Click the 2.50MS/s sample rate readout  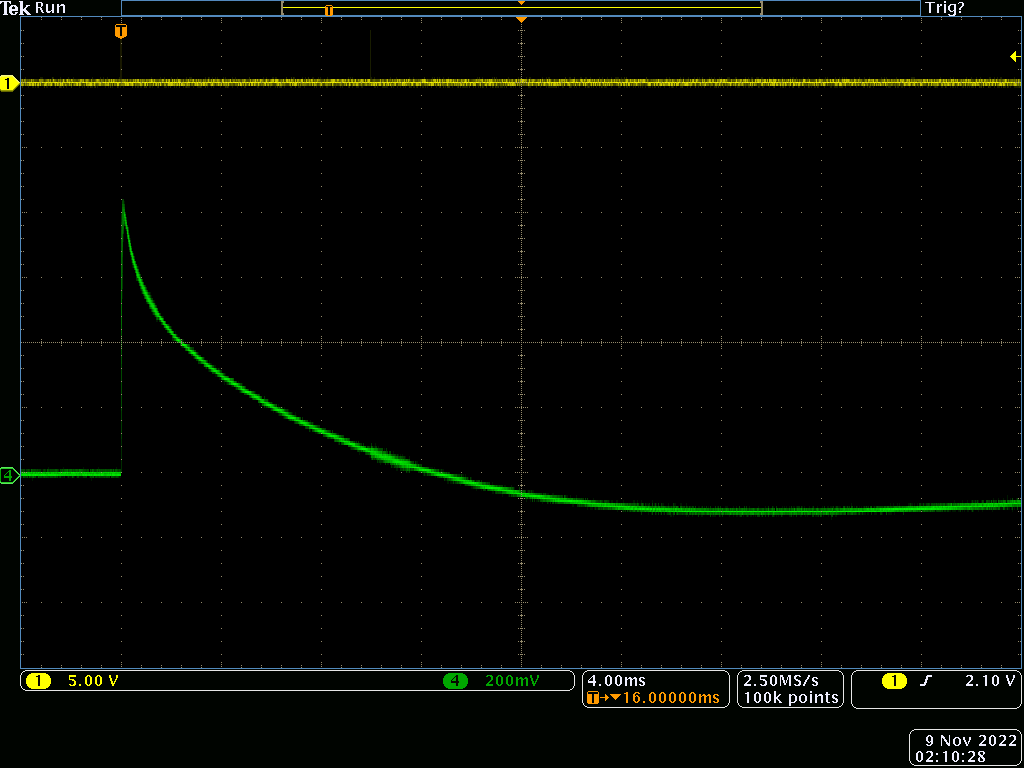pyautogui.click(x=790, y=681)
